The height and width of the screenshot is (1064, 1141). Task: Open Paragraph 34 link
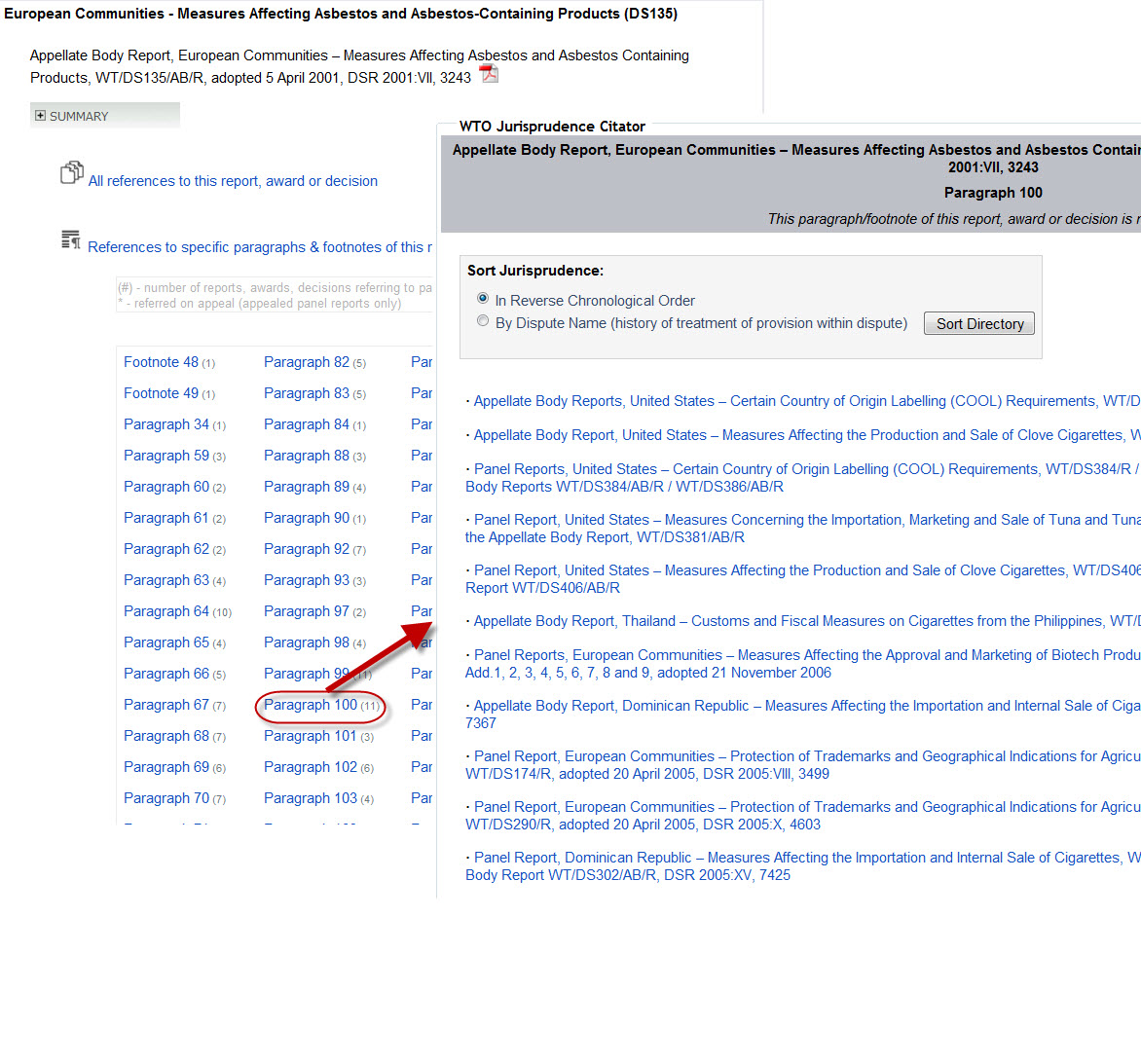coord(166,425)
